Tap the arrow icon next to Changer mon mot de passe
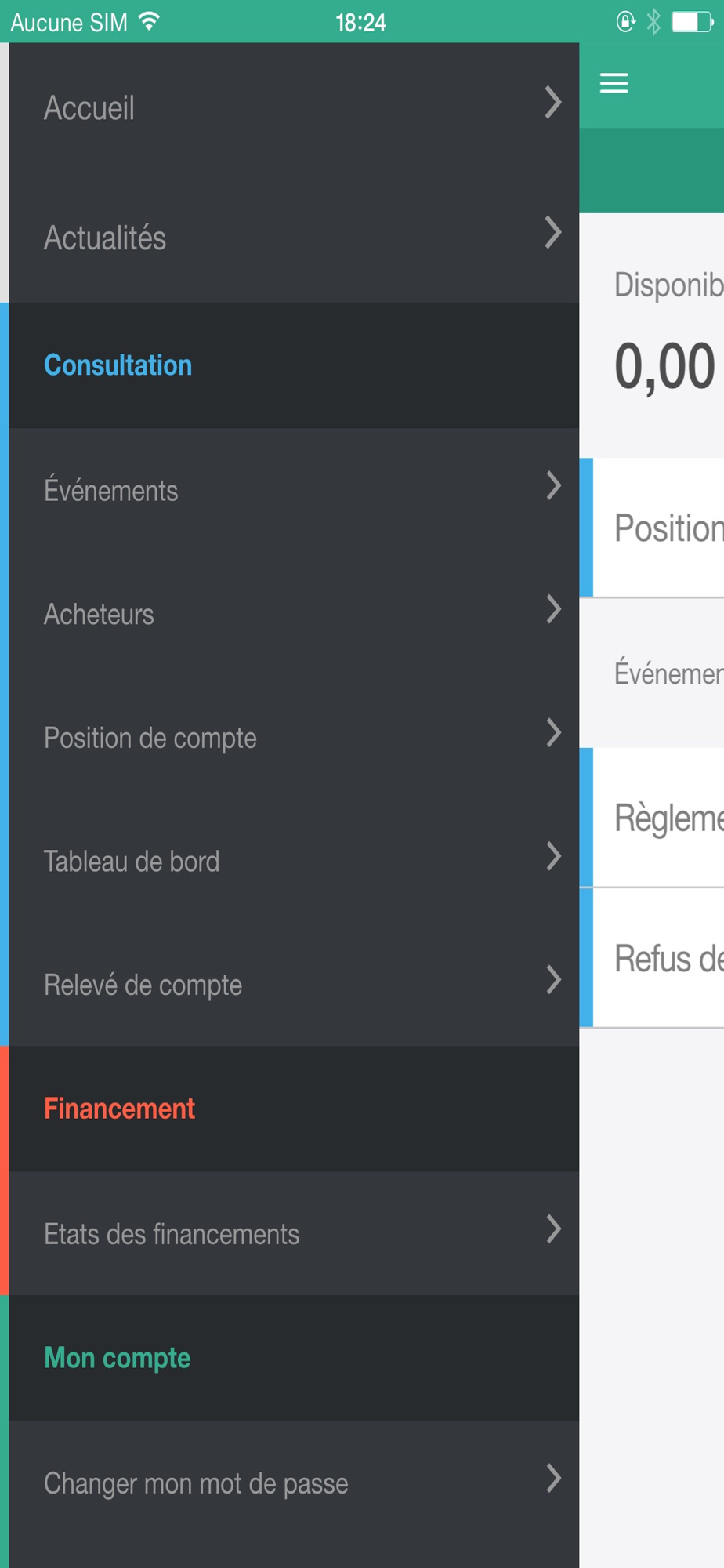This screenshot has height=1568, width=724. pos(553,1479)
